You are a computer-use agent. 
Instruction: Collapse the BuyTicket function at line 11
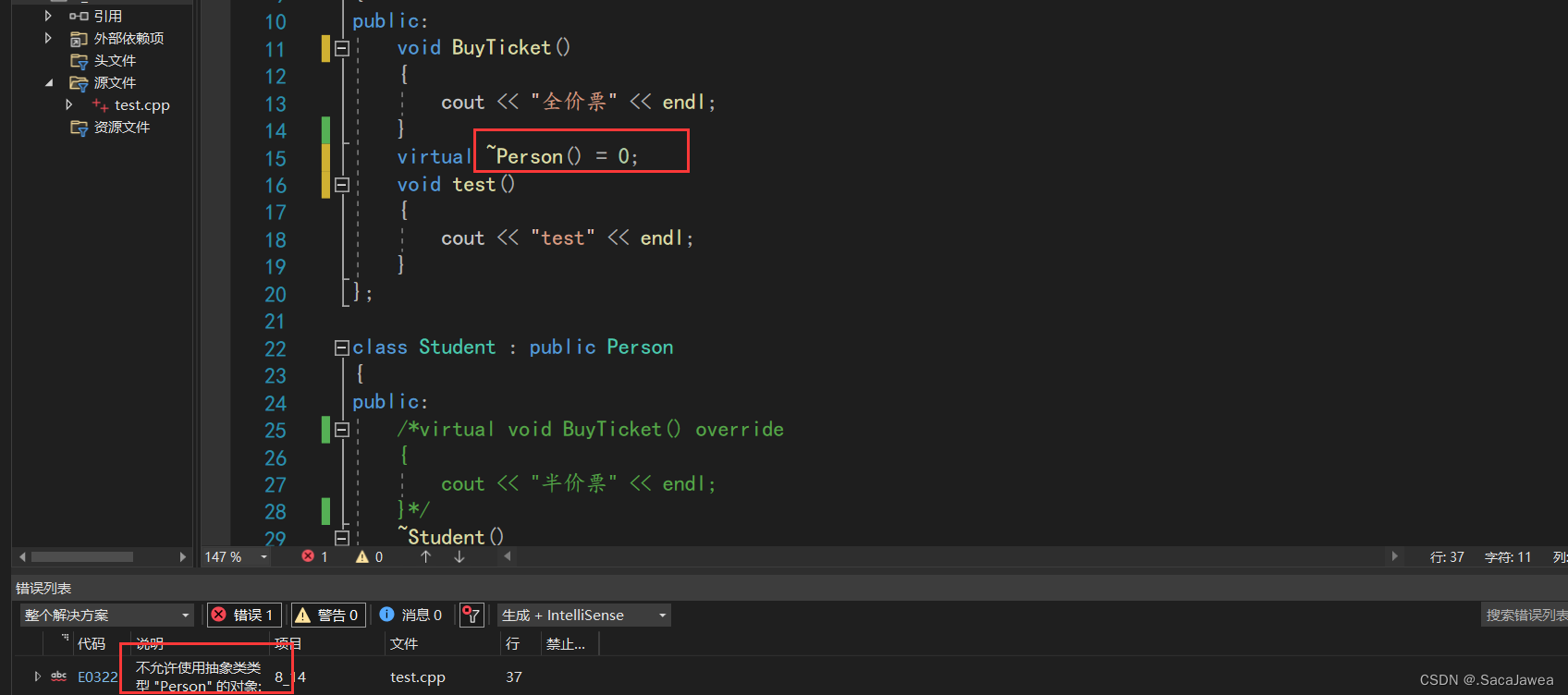[342, 48]
